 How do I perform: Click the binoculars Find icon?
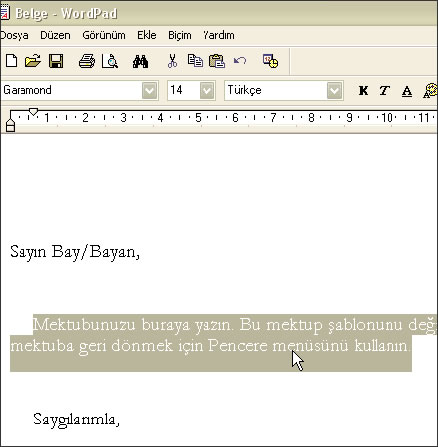click(140, 61)
